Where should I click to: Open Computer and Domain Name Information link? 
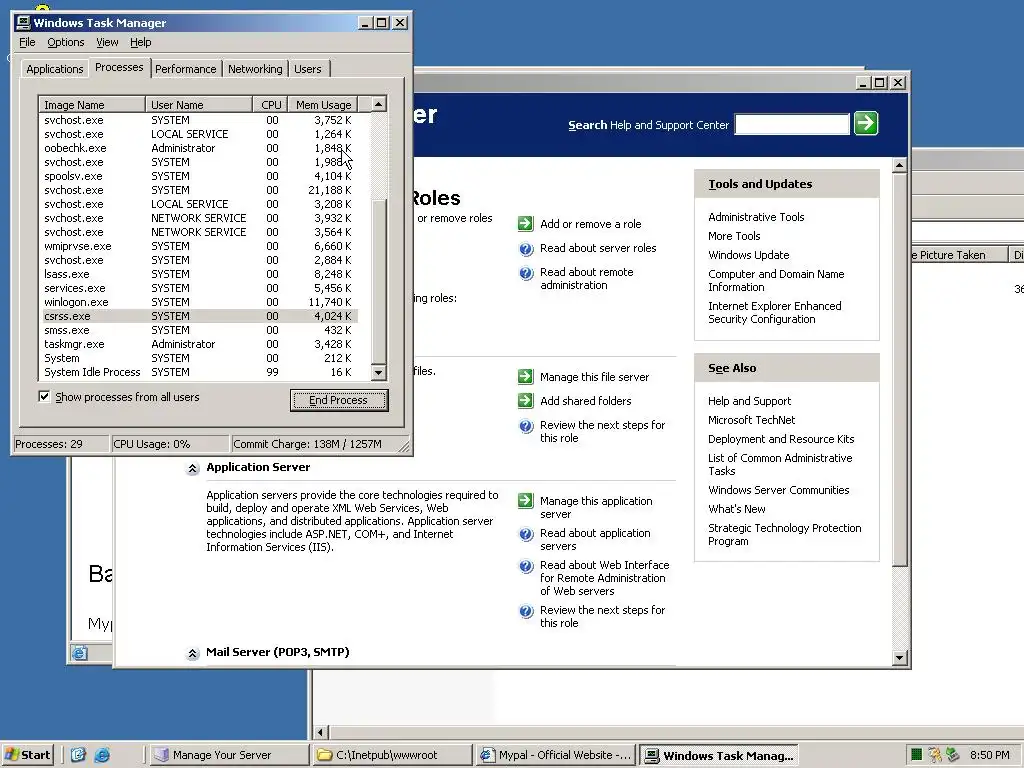[776, 280]
